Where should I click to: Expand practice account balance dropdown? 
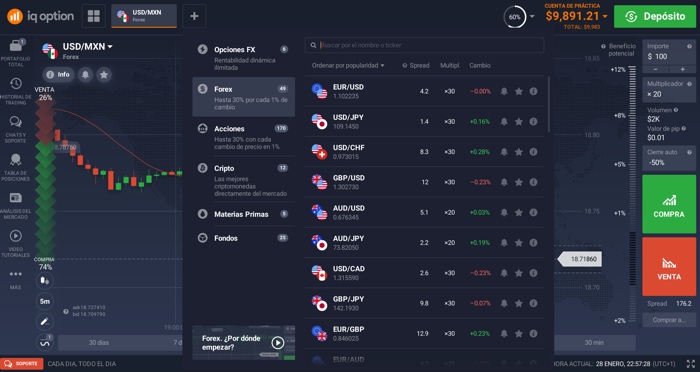pyautogui.click(x=605, y=17)
